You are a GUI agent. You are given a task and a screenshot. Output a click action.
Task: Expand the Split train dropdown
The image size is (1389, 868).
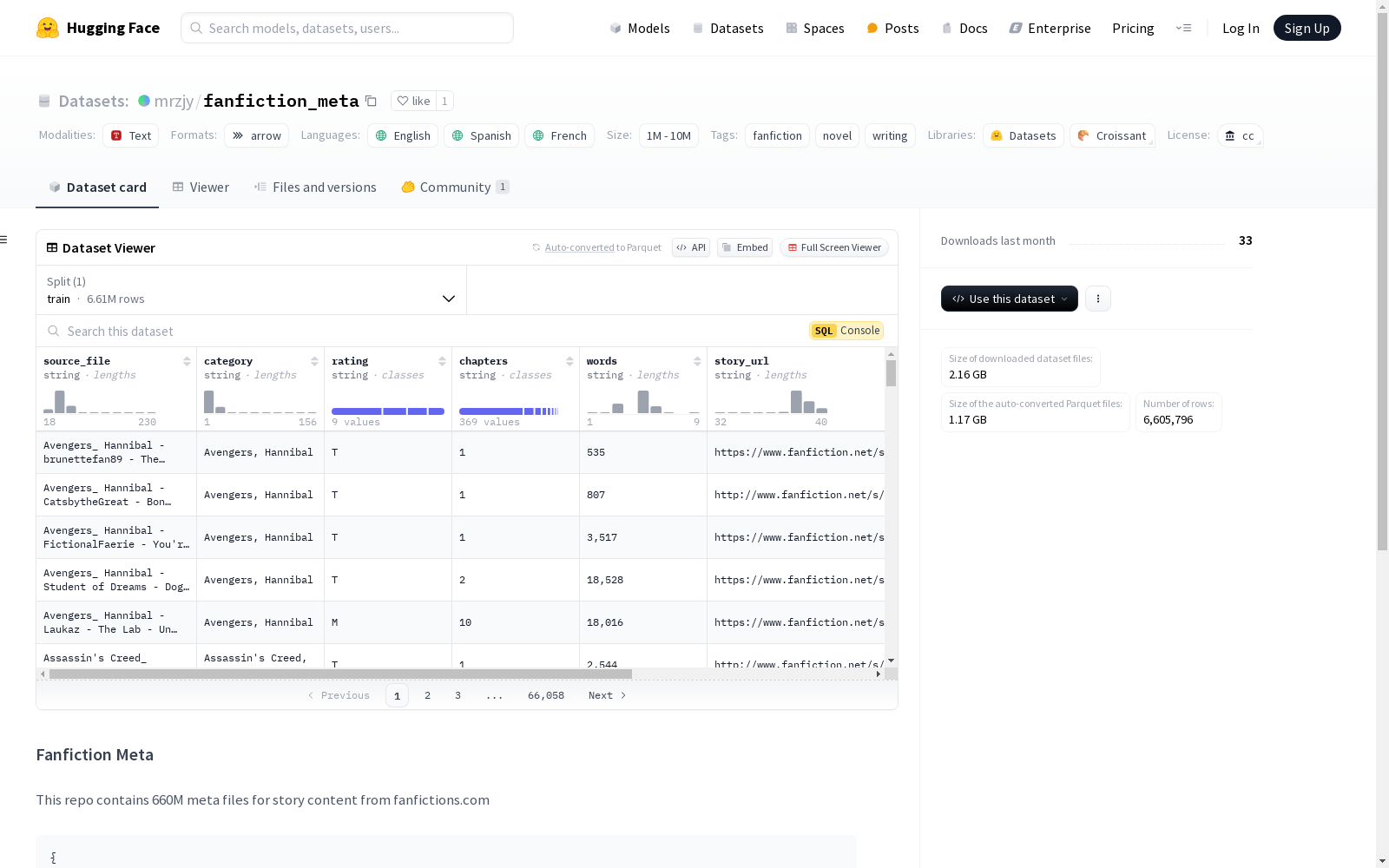tap(252, 290)
